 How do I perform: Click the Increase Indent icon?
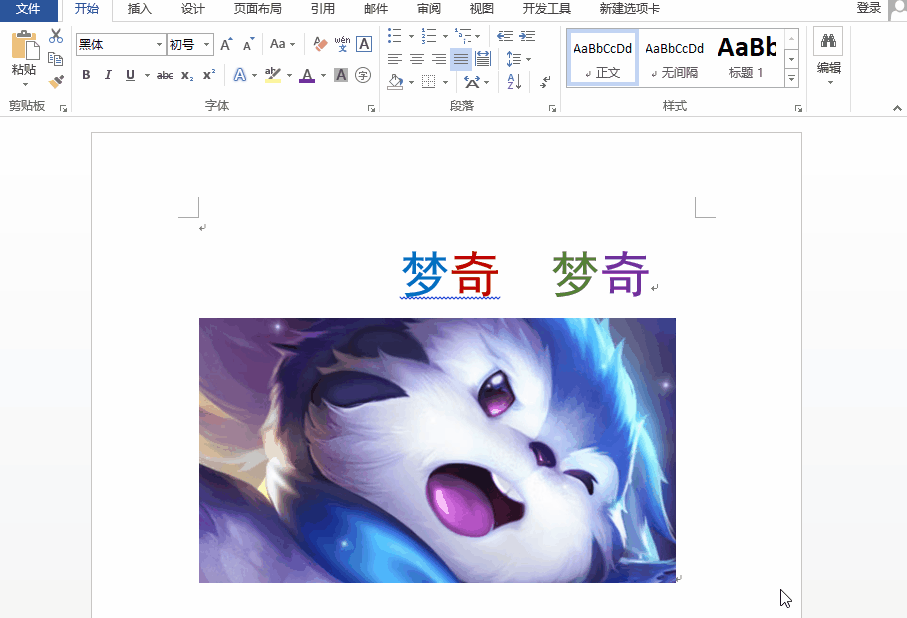[x=527, y=37]
